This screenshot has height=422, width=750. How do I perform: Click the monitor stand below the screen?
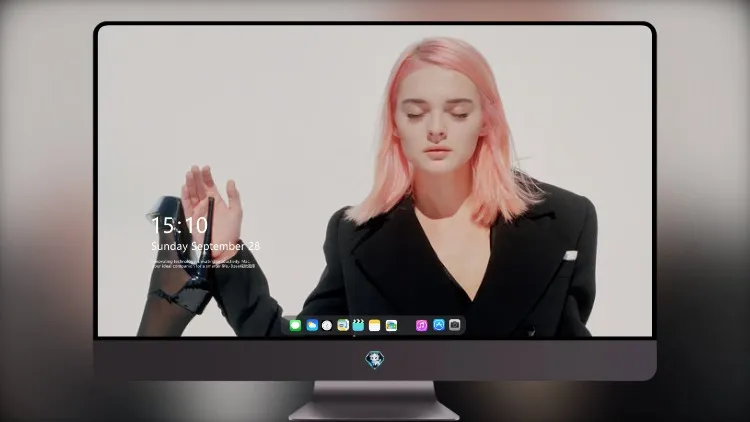[375, 401]
